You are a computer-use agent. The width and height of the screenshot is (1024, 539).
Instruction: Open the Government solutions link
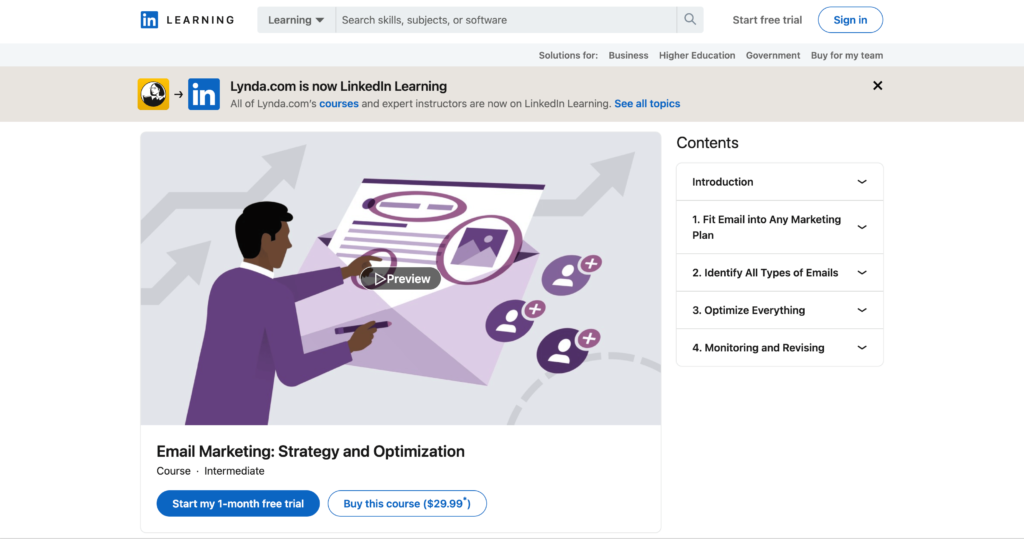(773, 56)
